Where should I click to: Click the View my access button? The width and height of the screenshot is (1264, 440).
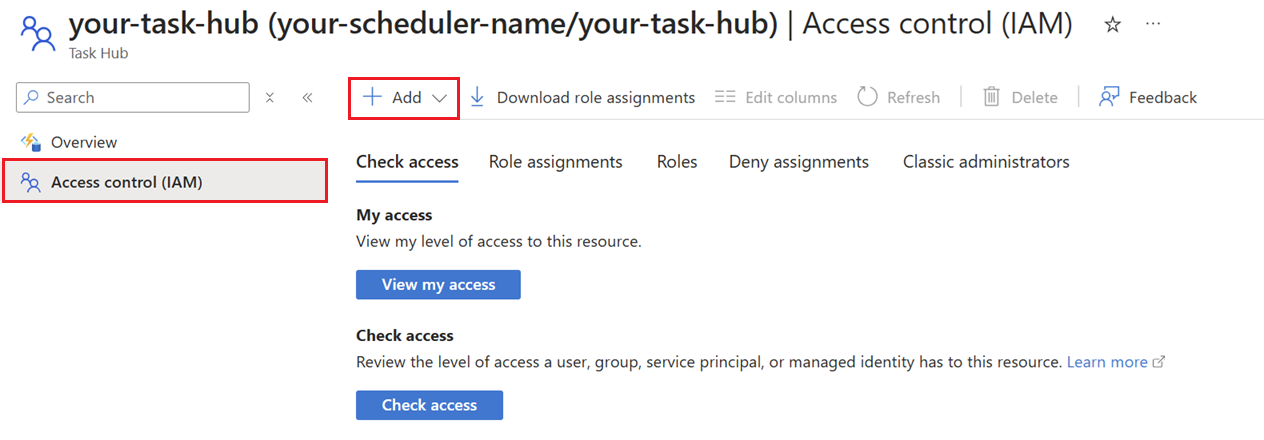(x=438, y=285)
